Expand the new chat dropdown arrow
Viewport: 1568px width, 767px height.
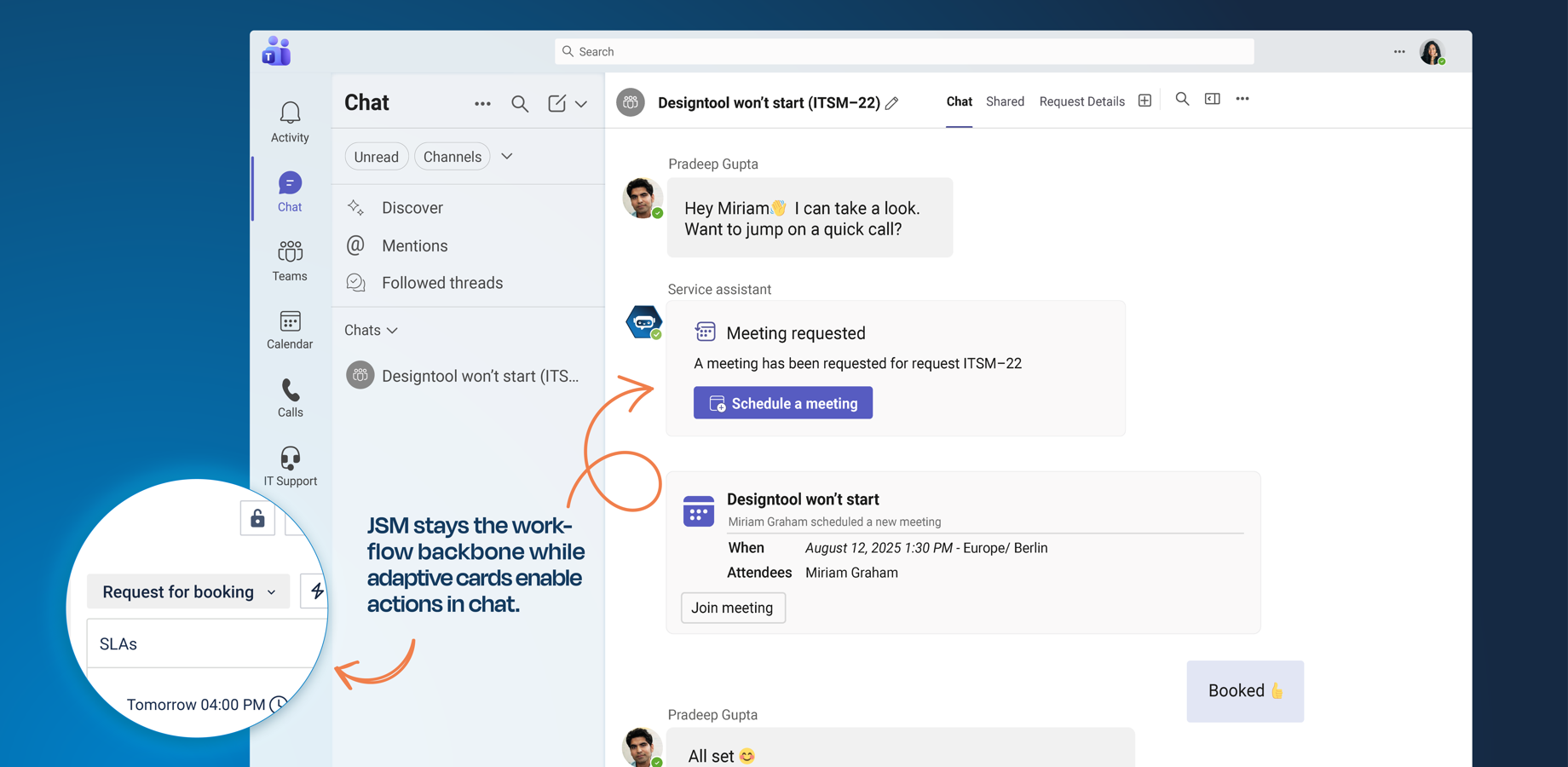[x=582, y=103]
